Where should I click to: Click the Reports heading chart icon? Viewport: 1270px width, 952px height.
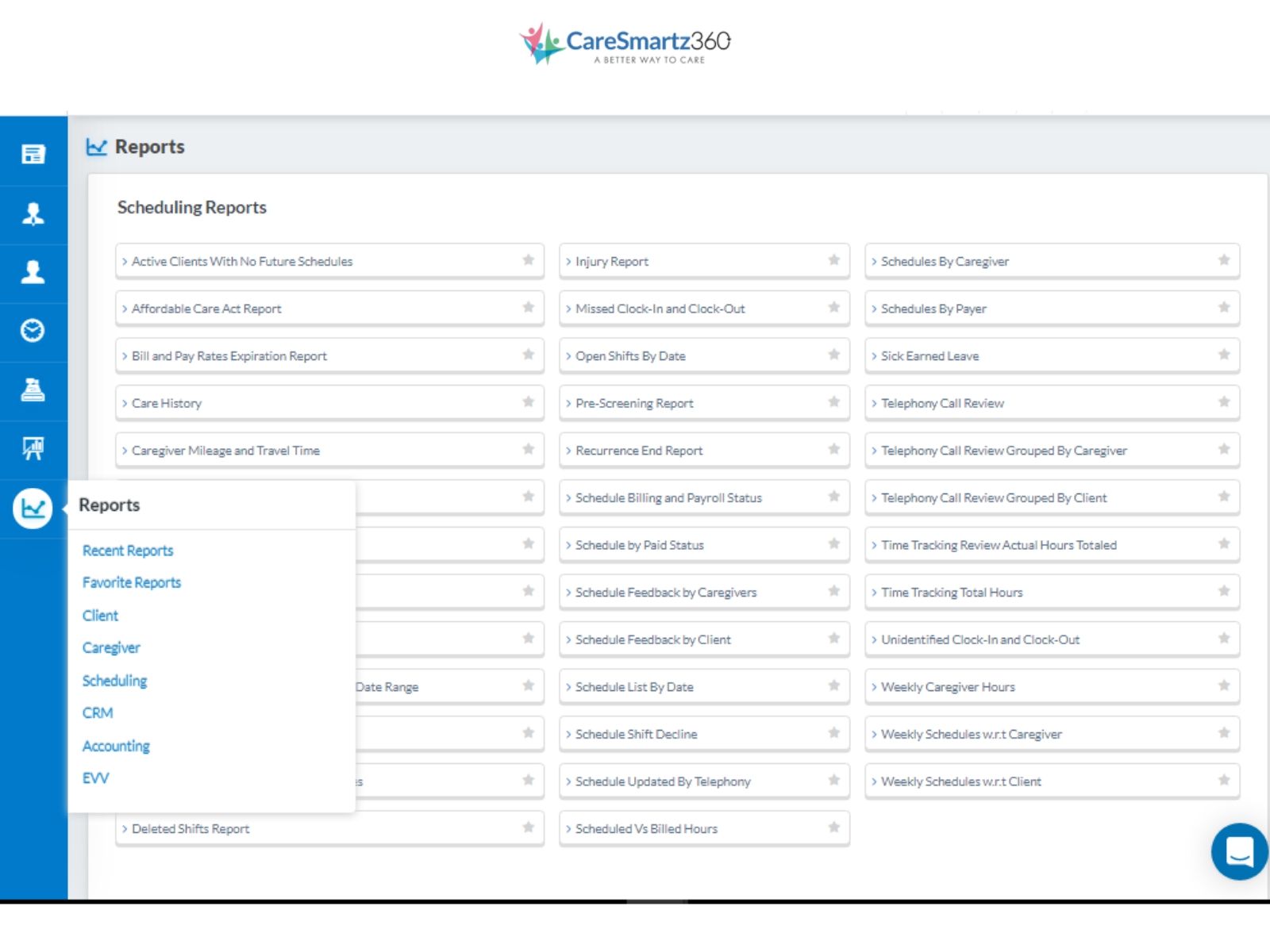point(96,147)
